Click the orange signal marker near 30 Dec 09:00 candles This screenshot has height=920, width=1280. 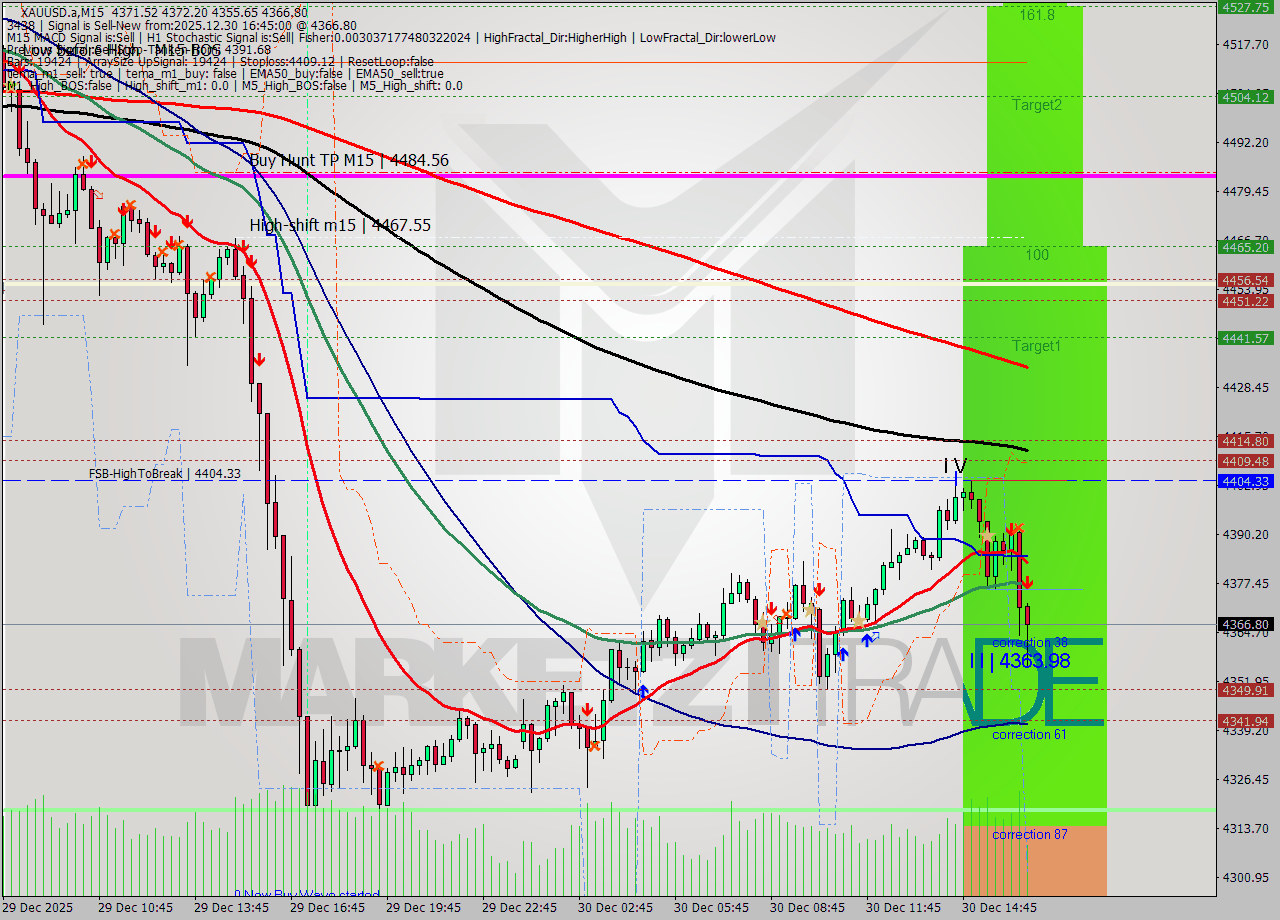786,613
